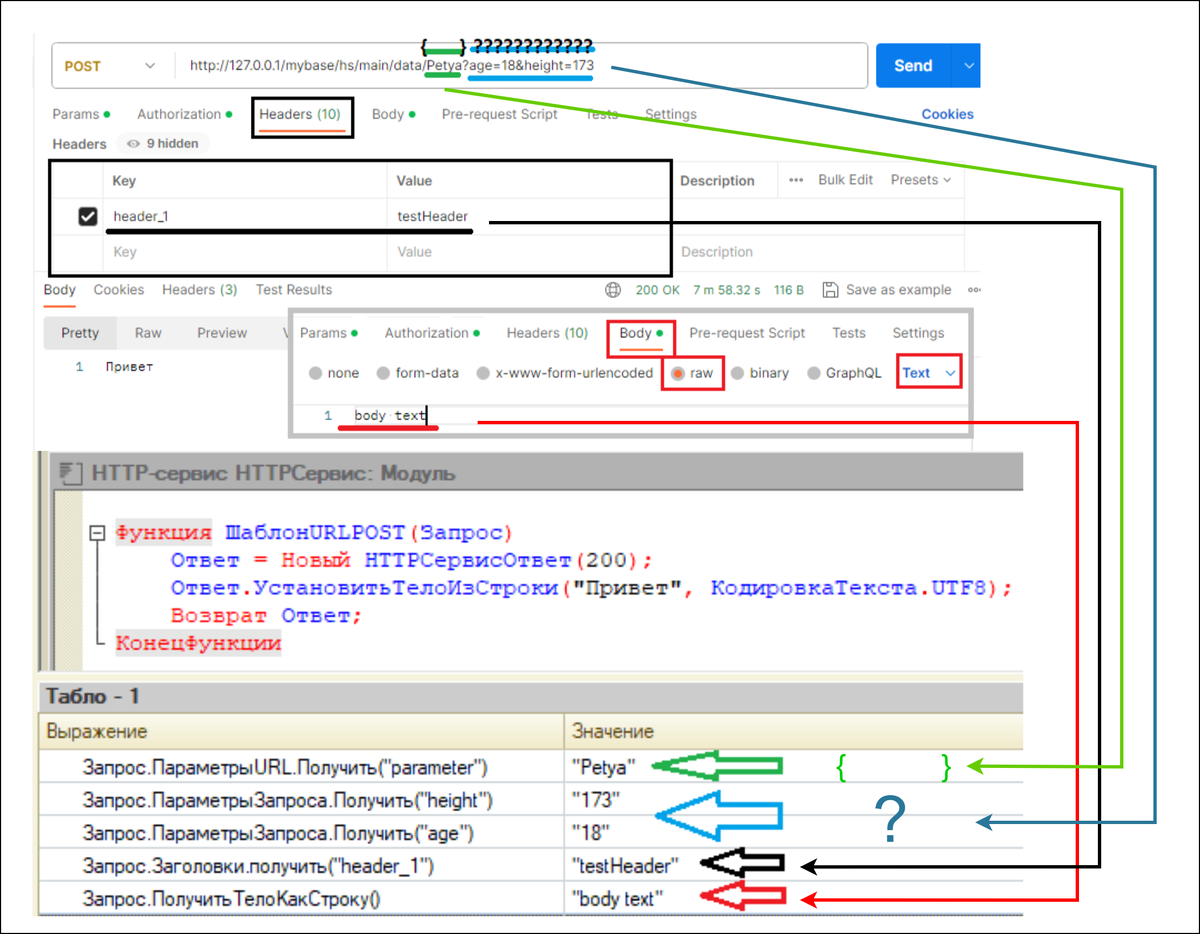Click the Send button

912,65
